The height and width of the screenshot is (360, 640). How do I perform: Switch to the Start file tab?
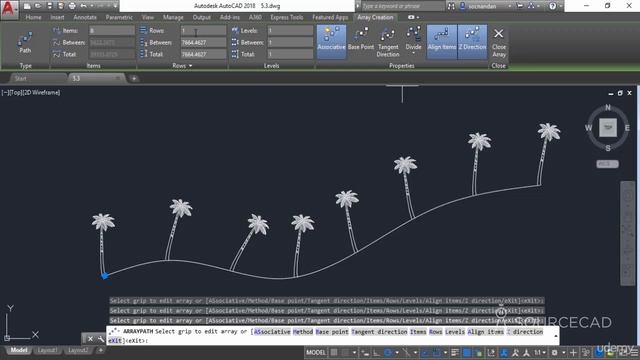[20, 78]
